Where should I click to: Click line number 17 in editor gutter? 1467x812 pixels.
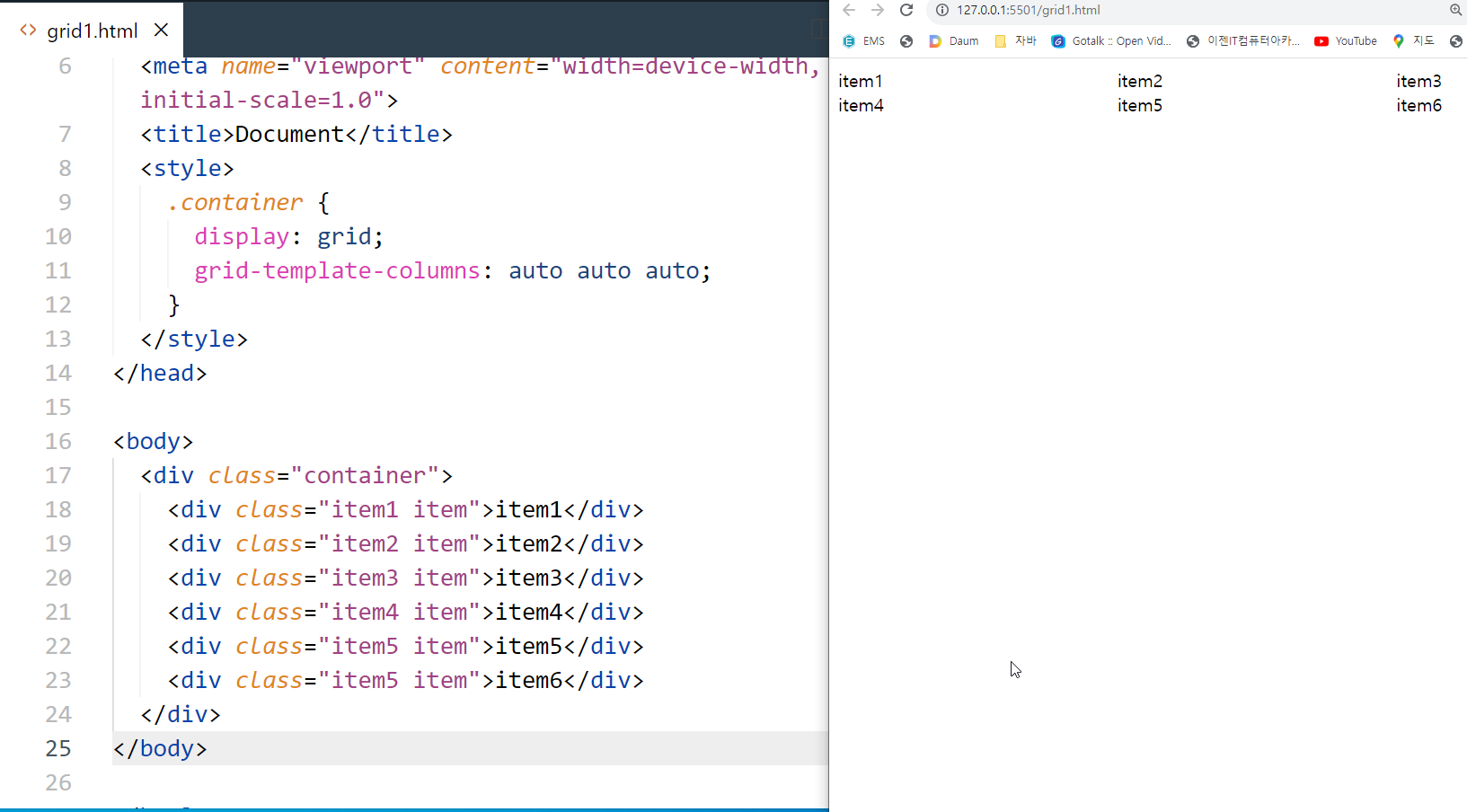(58, 475)
